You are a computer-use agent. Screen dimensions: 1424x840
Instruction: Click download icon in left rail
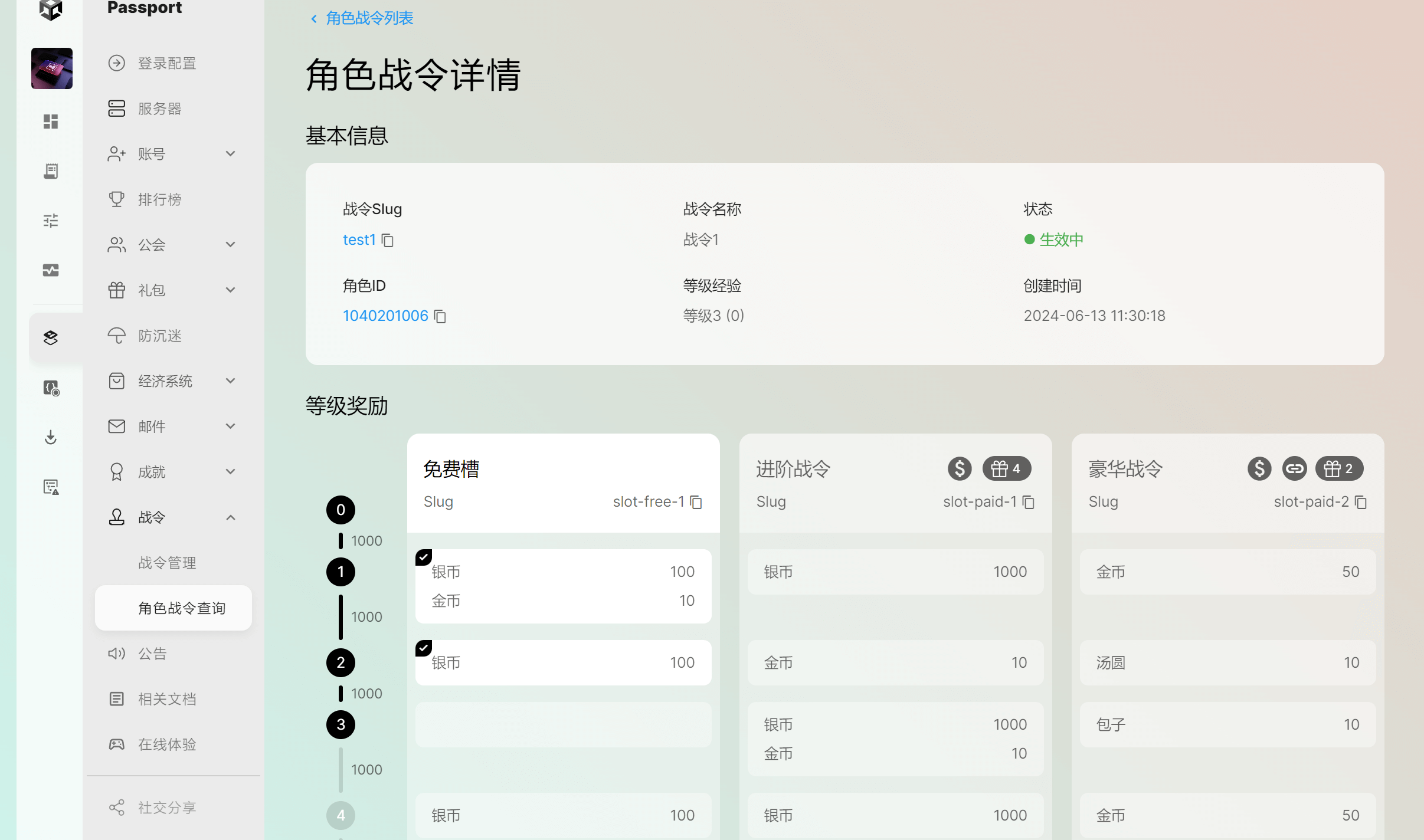coord(51,437)
